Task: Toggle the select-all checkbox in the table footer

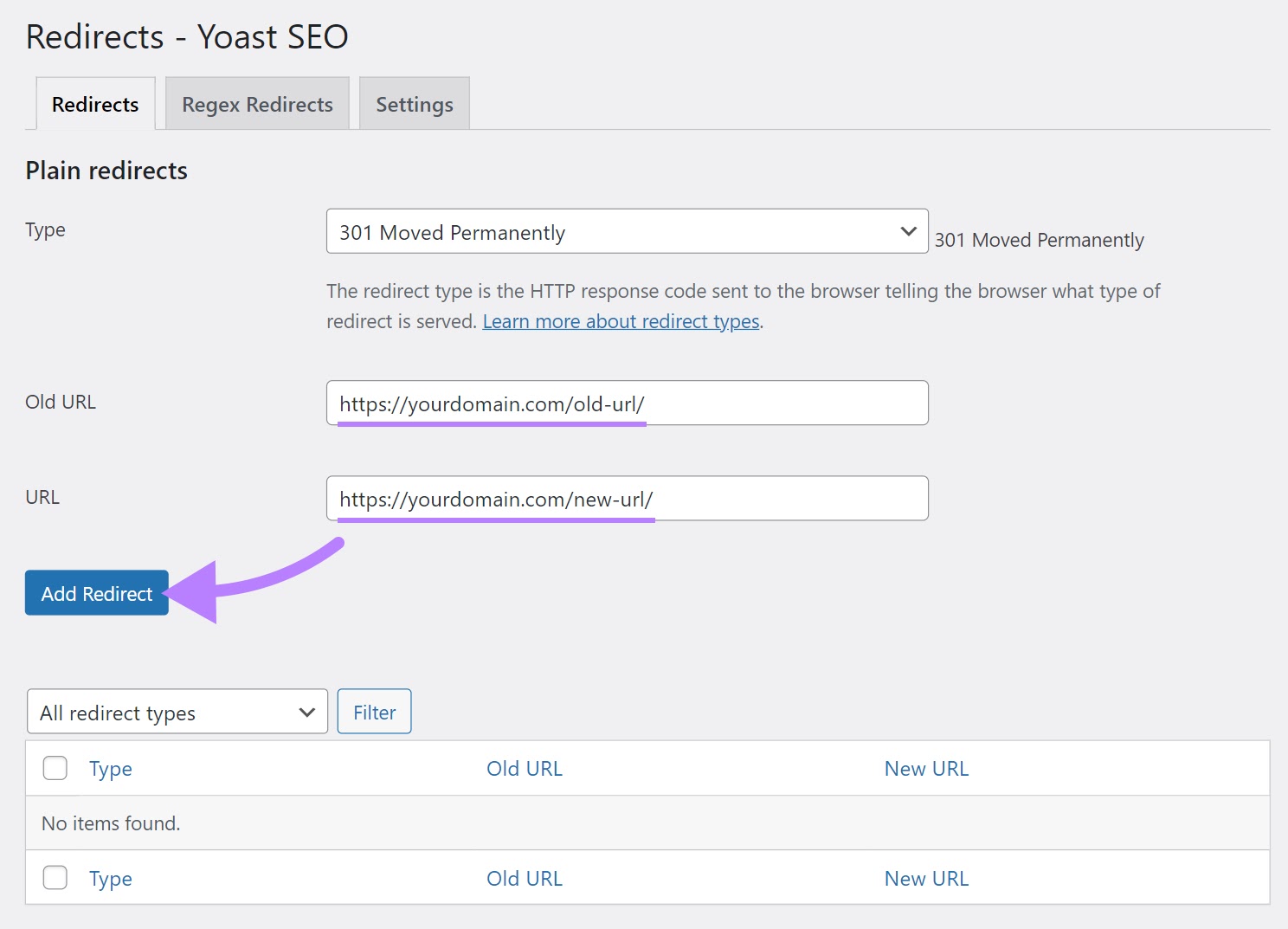Action: 55,877
